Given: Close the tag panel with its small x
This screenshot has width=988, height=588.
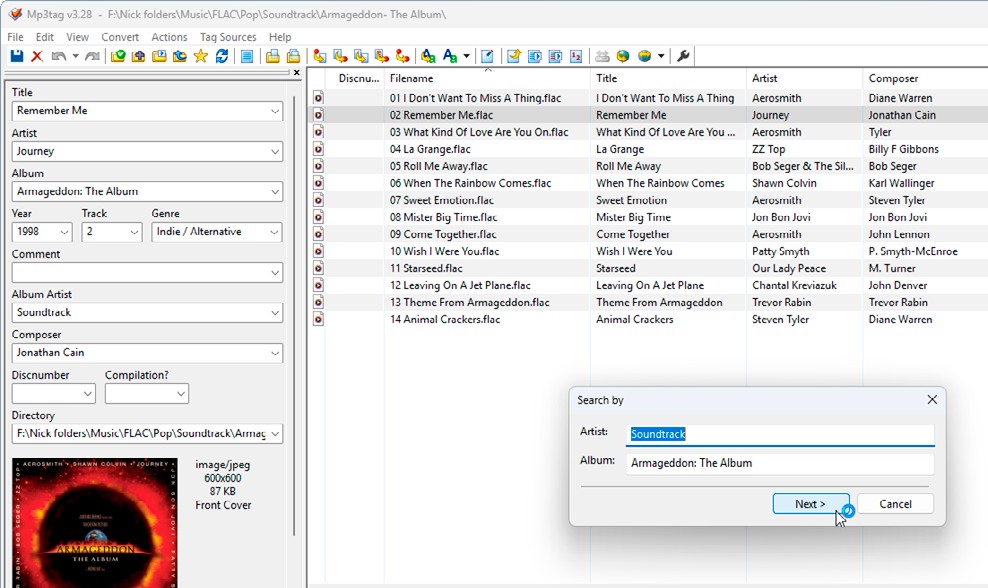Looking at the screenshot, I should [x=297, y=72].
